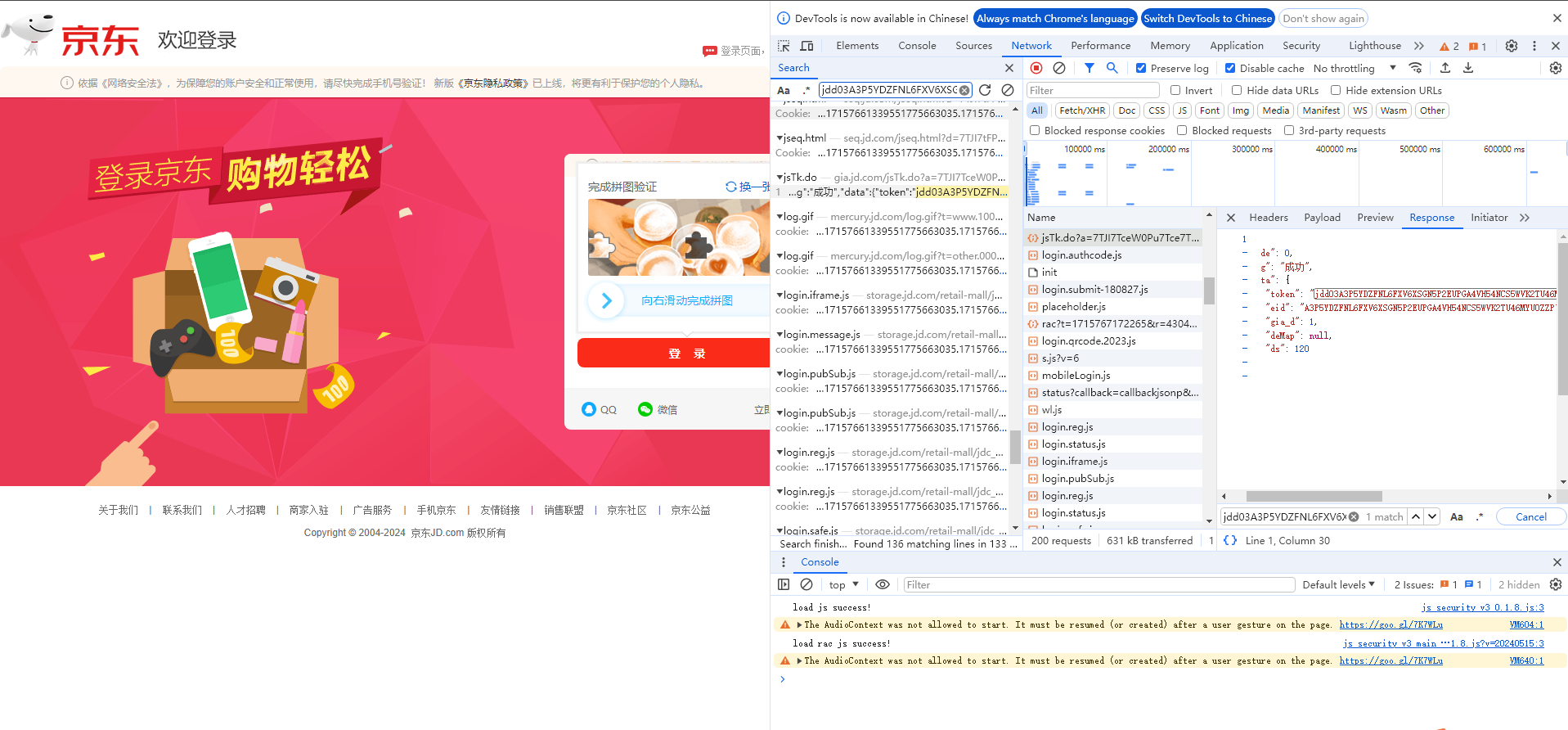Open console settings gear
The height and width of the screenshot is (730, 1568).
coord(1556,584)
